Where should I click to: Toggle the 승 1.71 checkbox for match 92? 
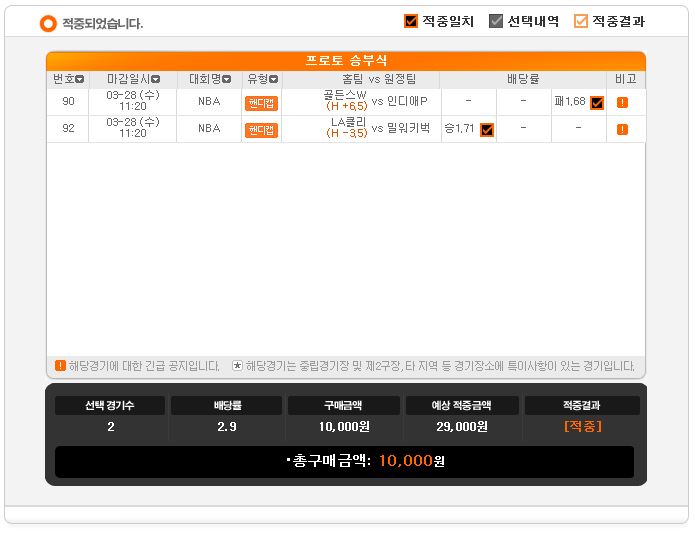[x=487, y=130]
